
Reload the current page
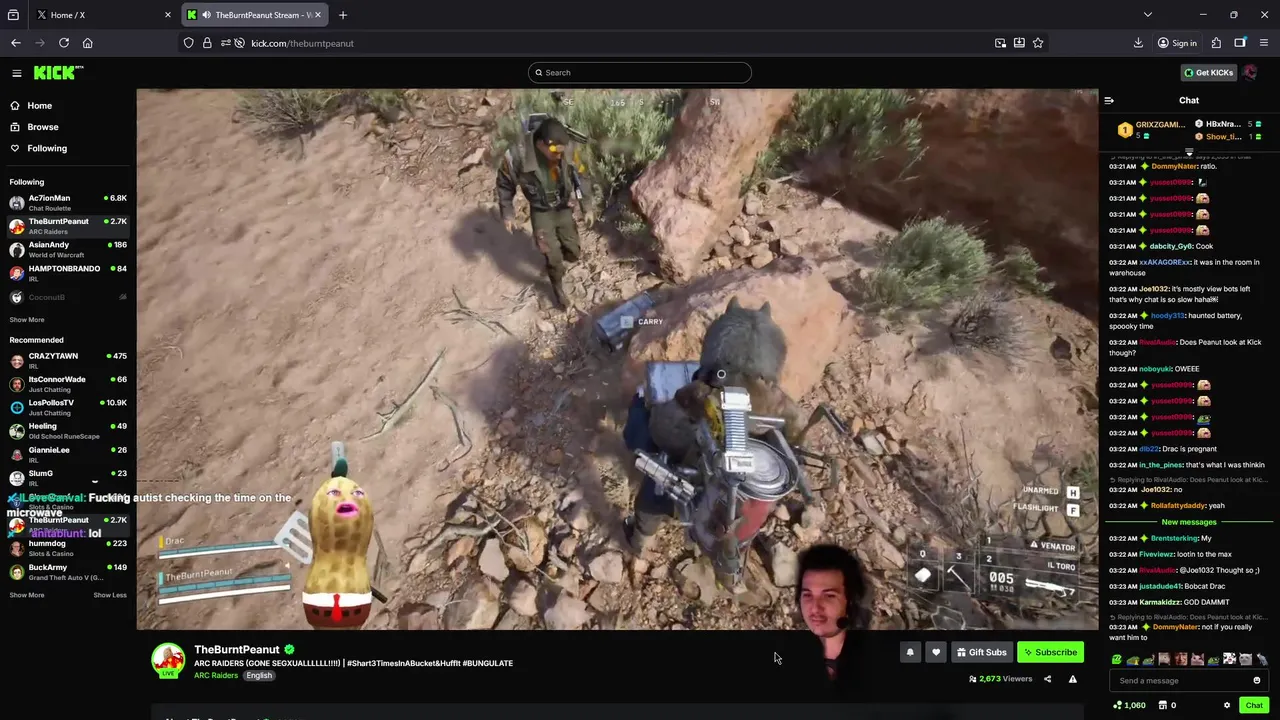[x=64, y=43]
